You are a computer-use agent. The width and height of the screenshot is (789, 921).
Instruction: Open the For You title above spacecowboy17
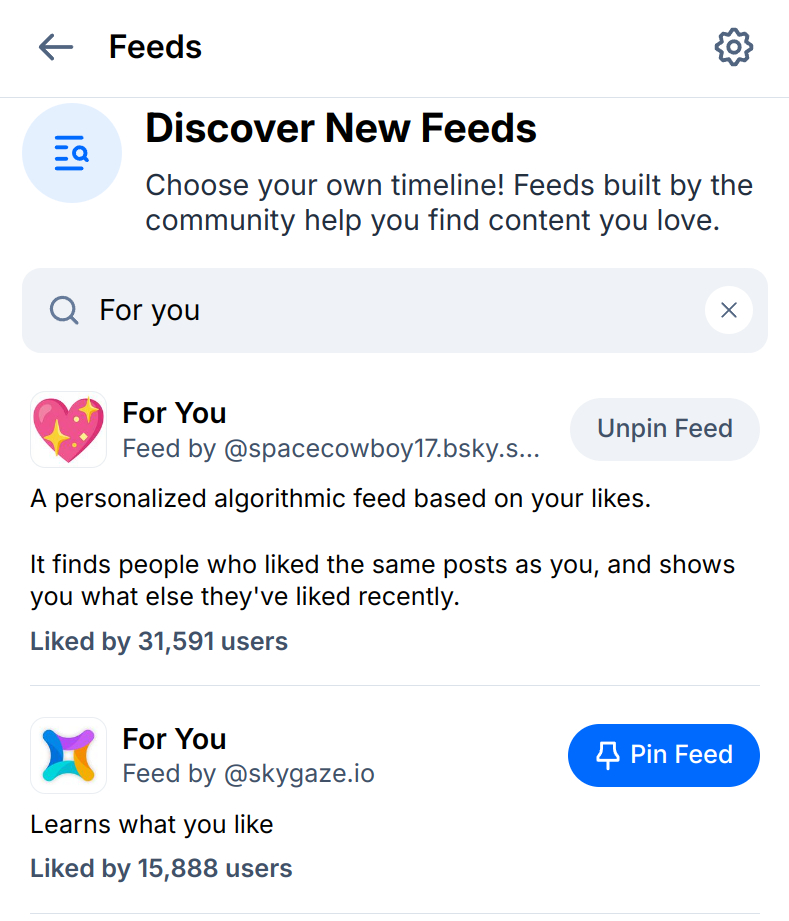click(174, 413)
